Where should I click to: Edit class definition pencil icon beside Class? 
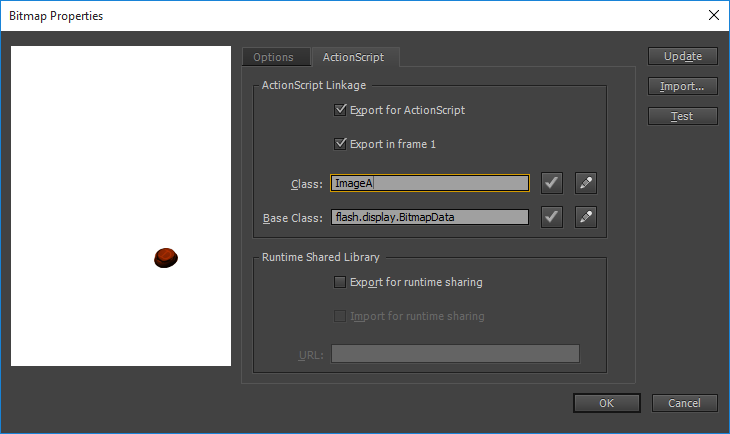[x=586, y=183]
